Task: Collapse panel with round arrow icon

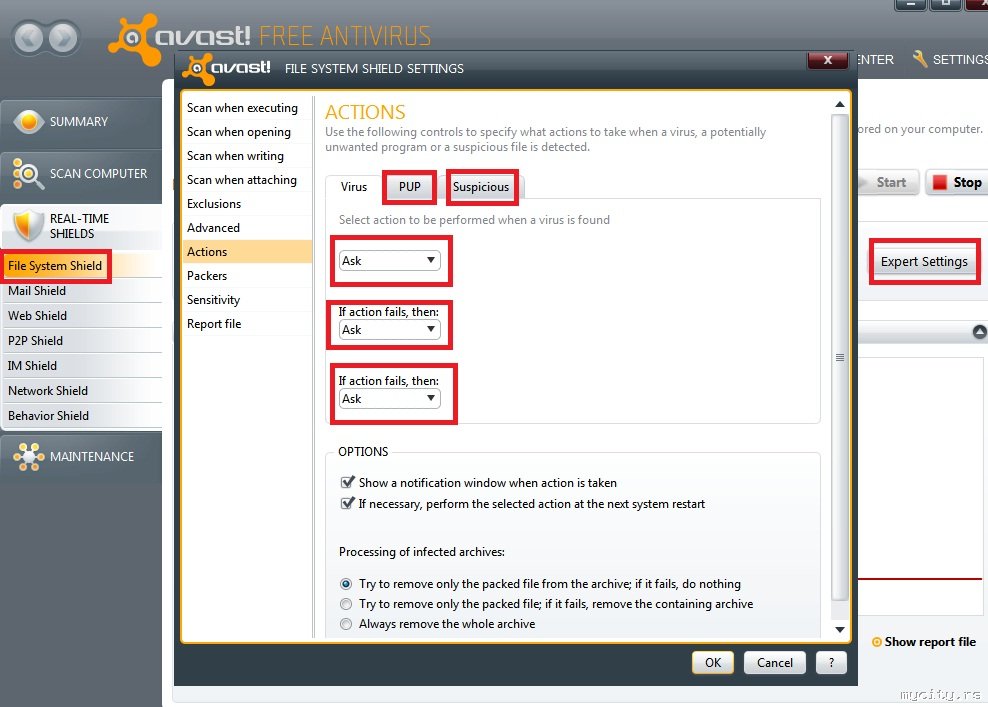Action: click(980, 331)
